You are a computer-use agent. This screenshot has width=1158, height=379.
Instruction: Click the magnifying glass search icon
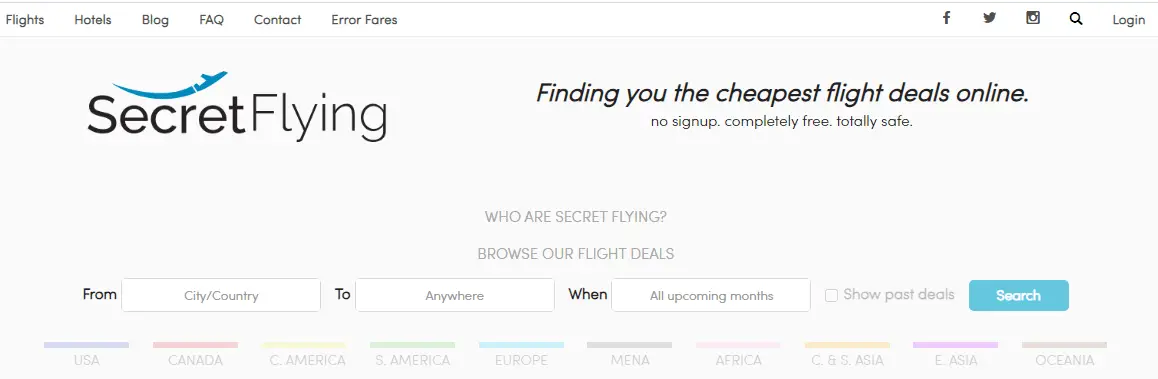1076,19
